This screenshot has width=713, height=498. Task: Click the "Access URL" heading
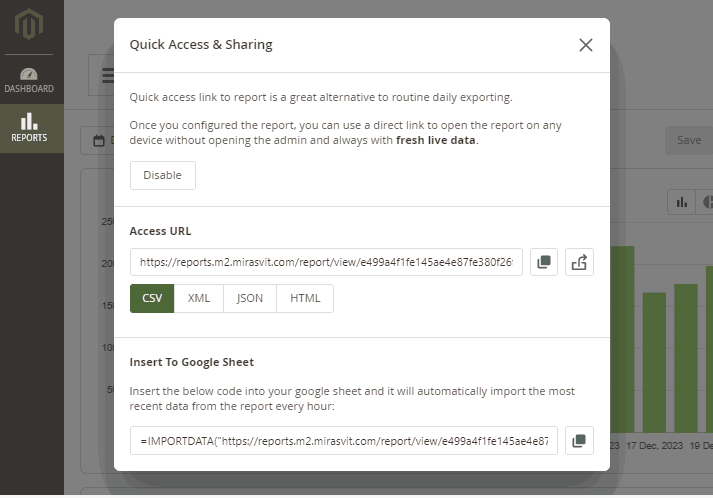point(160,231)
